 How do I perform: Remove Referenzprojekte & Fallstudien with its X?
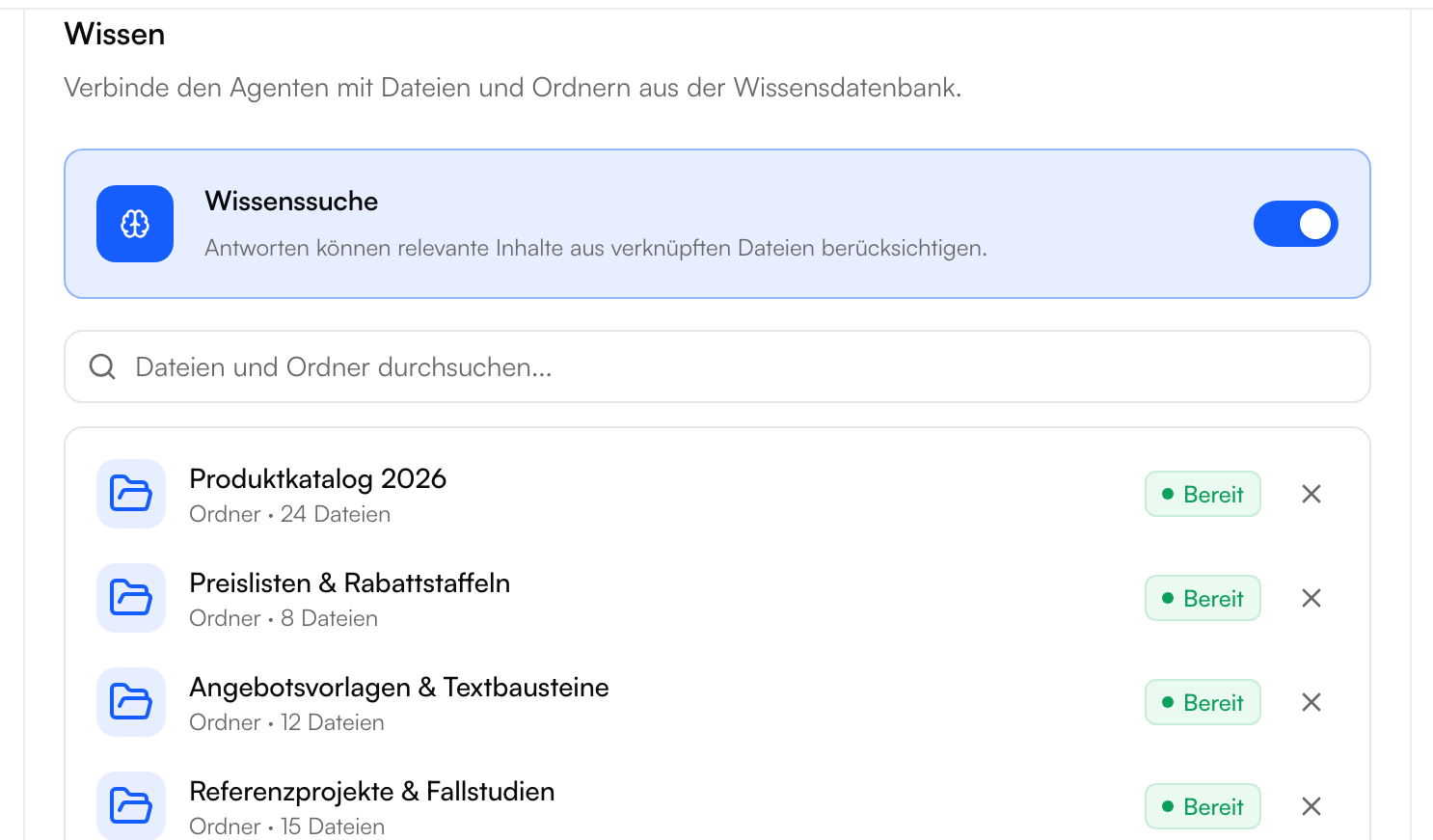point(1311,806)
